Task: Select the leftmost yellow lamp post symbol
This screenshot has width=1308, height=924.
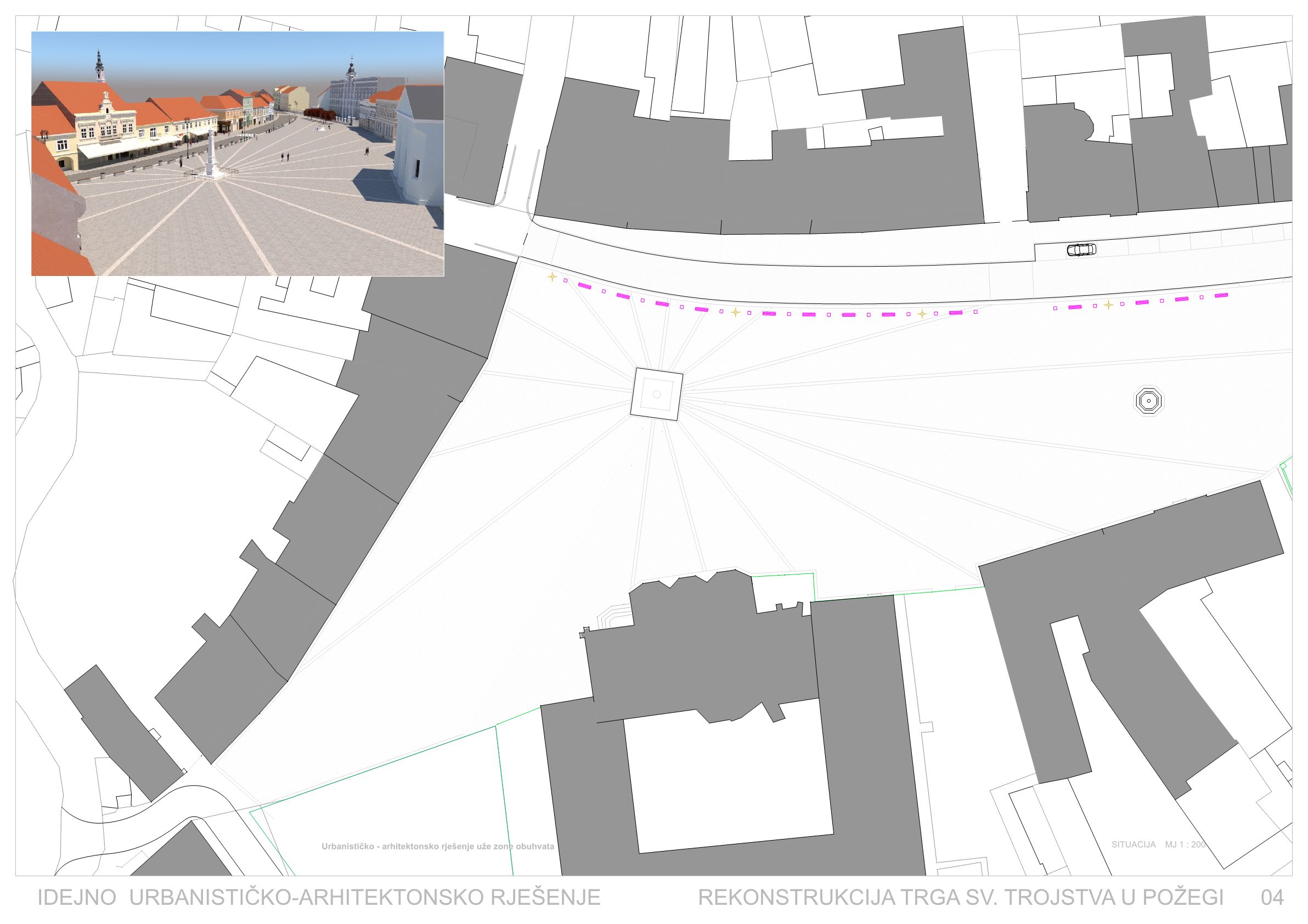Action: click(x=552, y=277)
